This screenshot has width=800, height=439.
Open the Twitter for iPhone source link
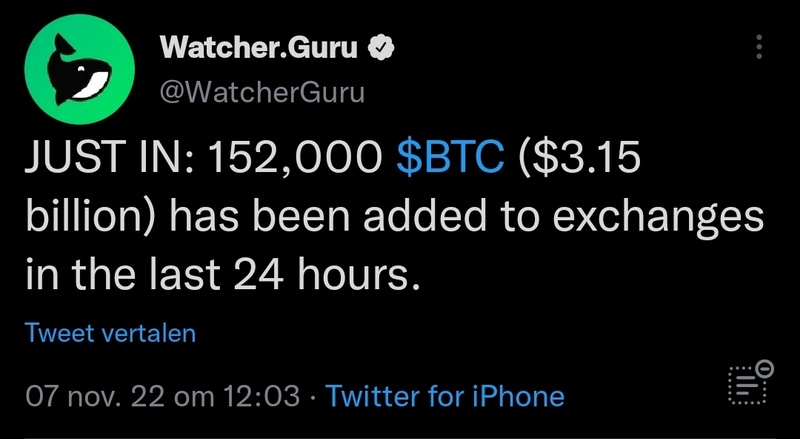point(445,396)
